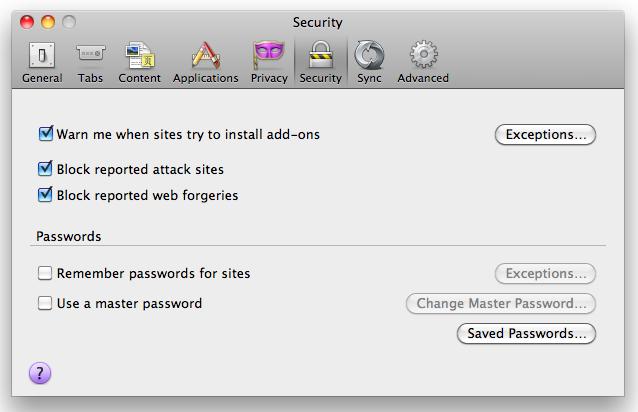Viewport: 638px width, 412px height.
Task: Toggle Block reported attack sites checkbox
Action: [45, 169]
